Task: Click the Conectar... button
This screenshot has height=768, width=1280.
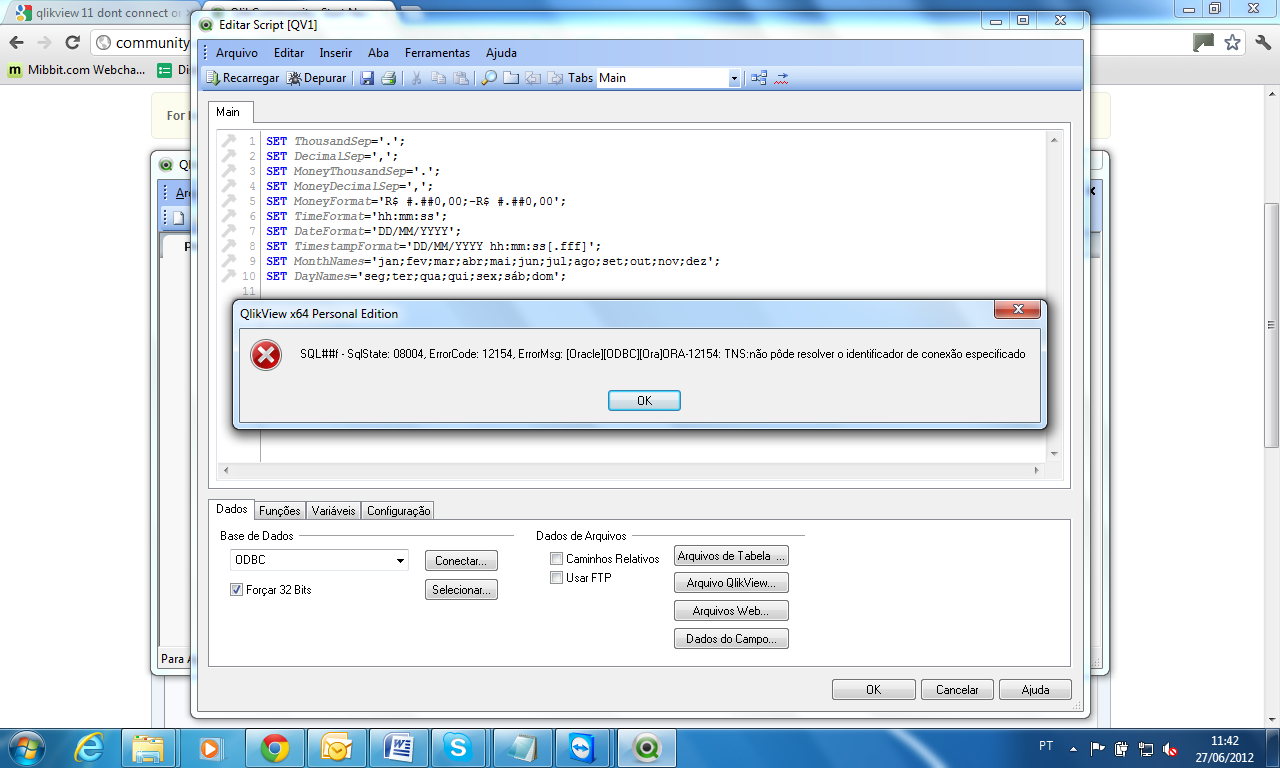Action: [461, 561]
